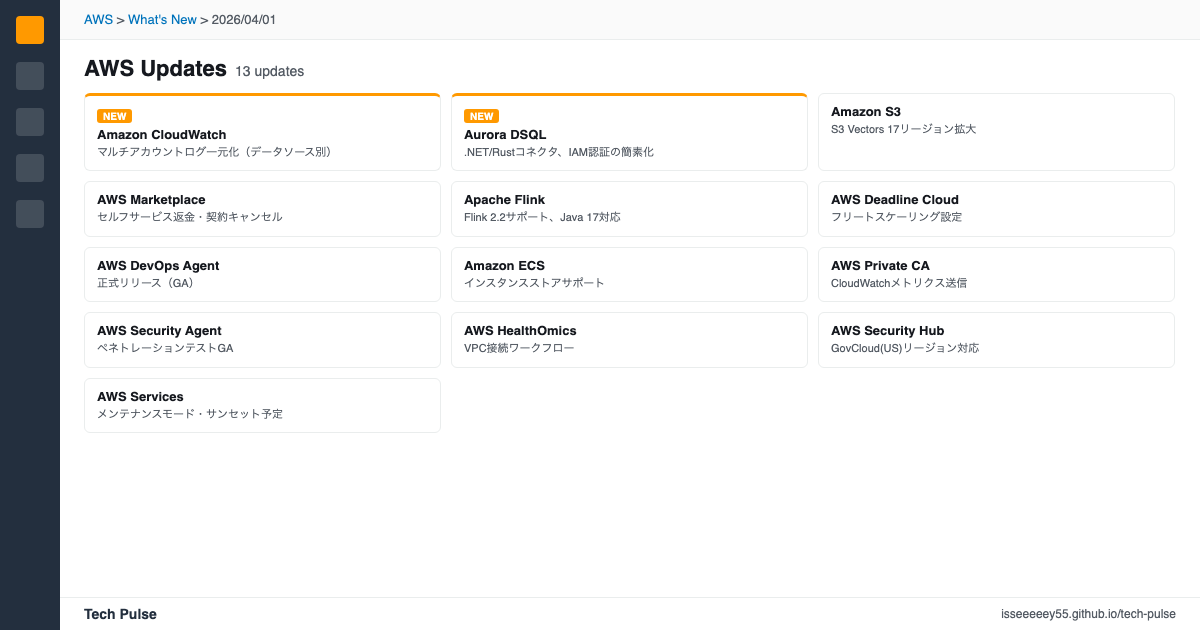Viewport: 1200px width, 630px height.
Task: Select the fourth gray sidebar icon
Action: (x=30, y=168)
